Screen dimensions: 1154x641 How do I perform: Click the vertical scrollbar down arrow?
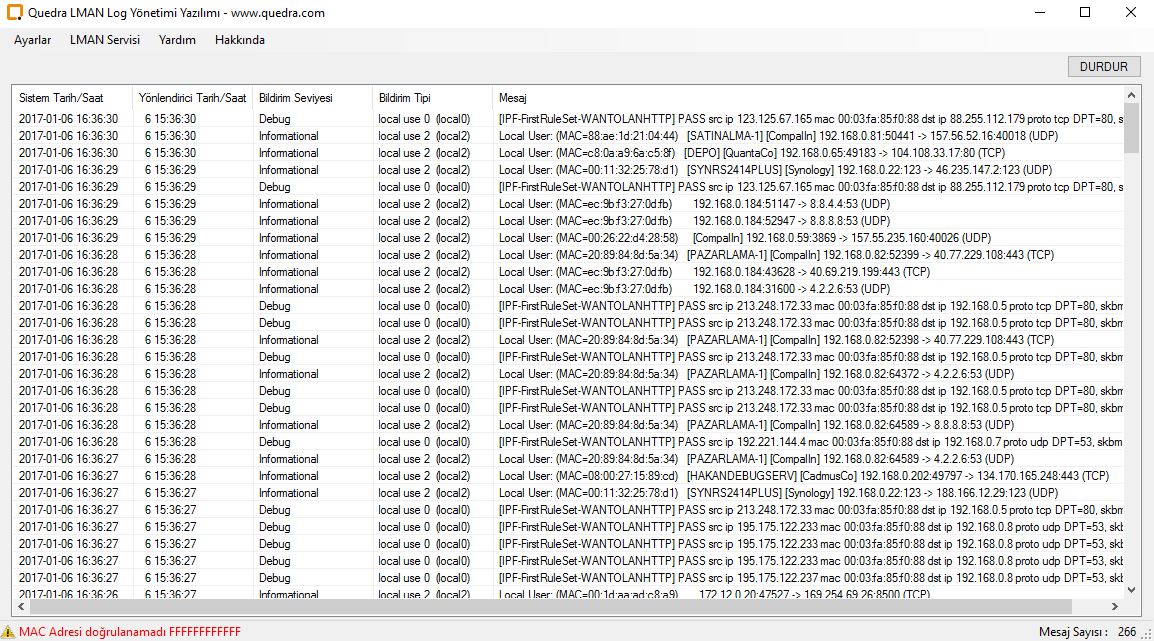coord(1131,590)
